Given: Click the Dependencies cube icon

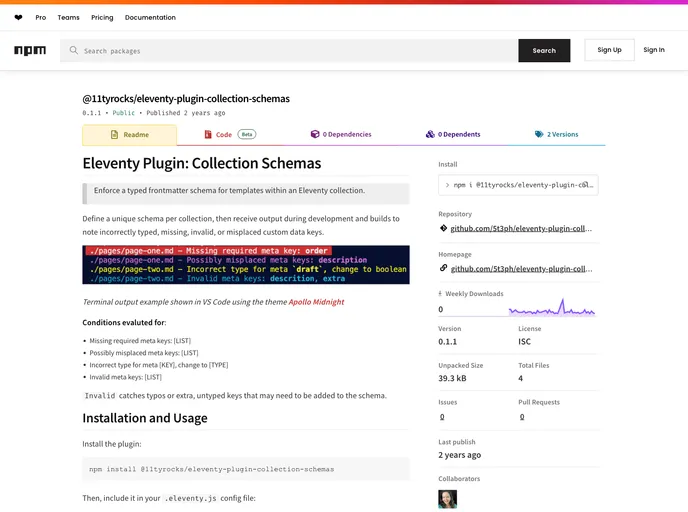Looking at the screenshot, I should 315,134.
